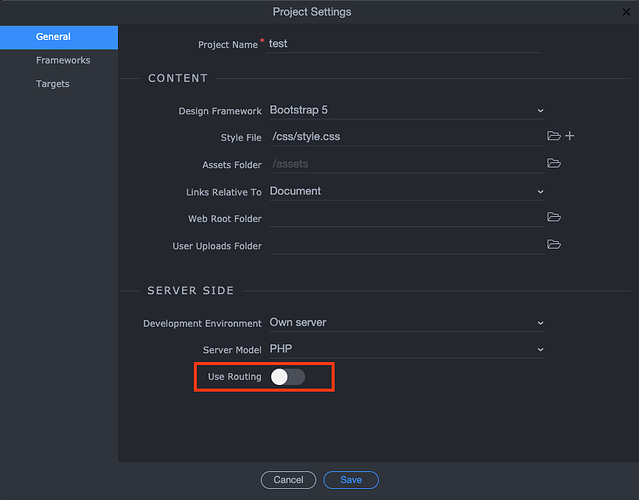Browse for User Uploads Folder icon
639x500 pixels.
[x=553, y=244]
